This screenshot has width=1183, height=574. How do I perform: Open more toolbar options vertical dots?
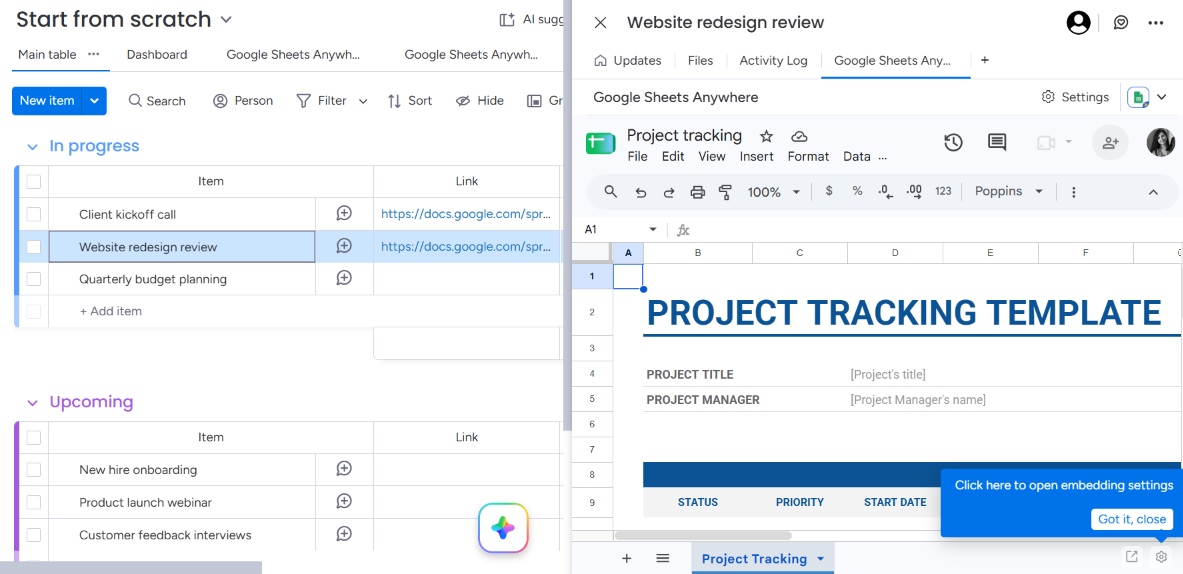1074,192
